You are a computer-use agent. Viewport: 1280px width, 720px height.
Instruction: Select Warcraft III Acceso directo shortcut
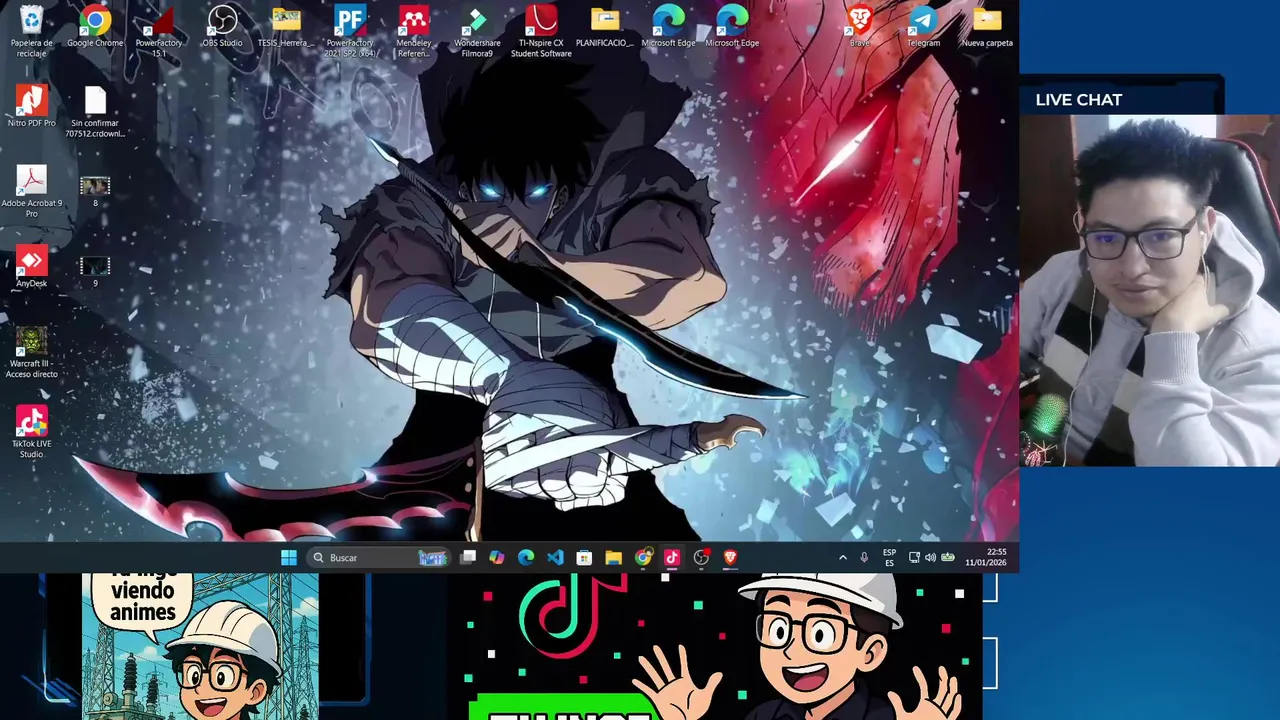[31, 352]
